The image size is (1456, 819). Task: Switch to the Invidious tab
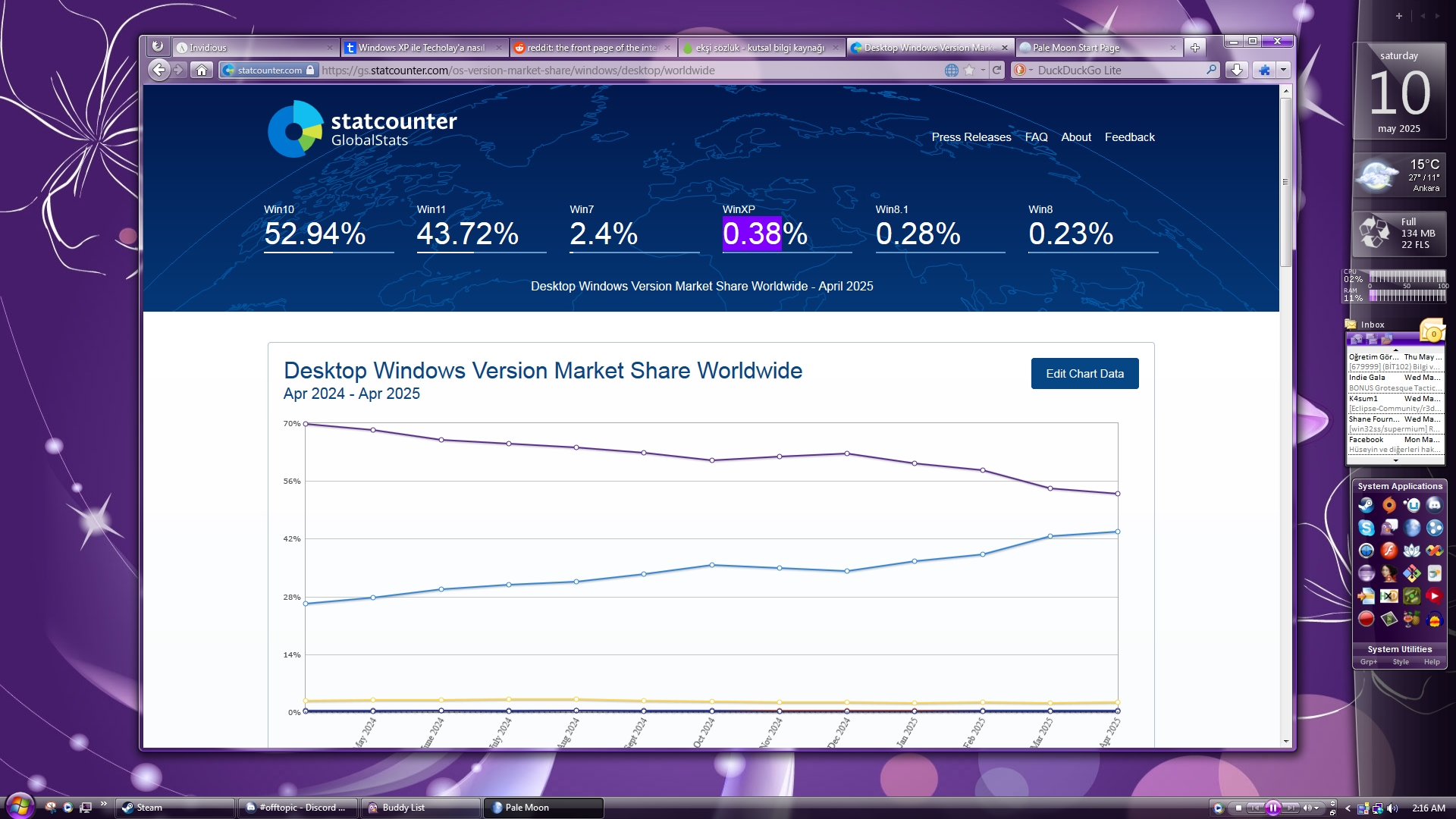coord(255,47)
